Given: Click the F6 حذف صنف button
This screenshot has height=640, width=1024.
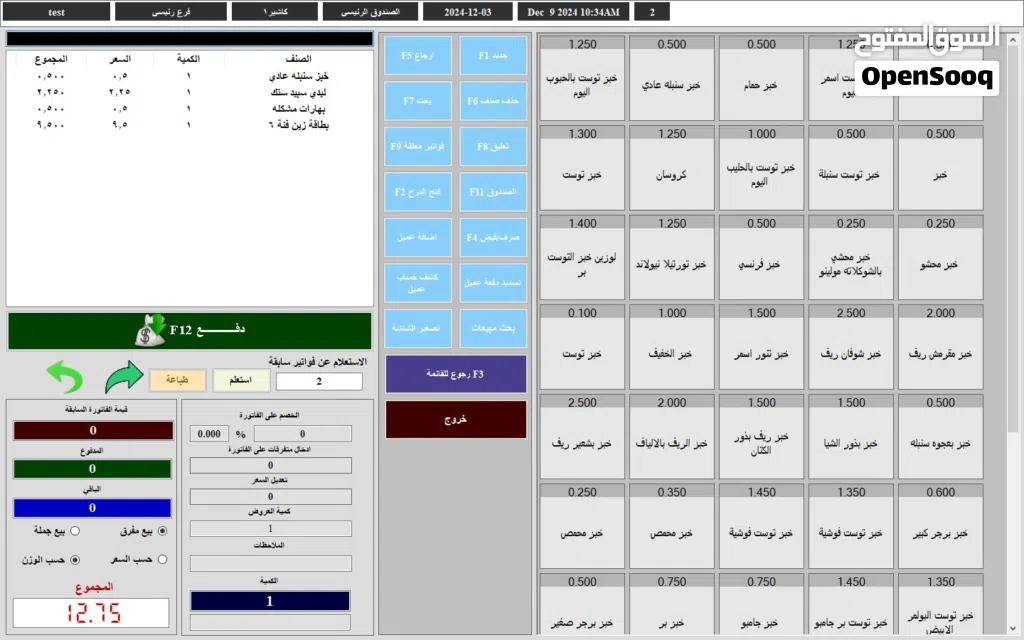Looking at the screenshot, I should click(x=493, y=101).
